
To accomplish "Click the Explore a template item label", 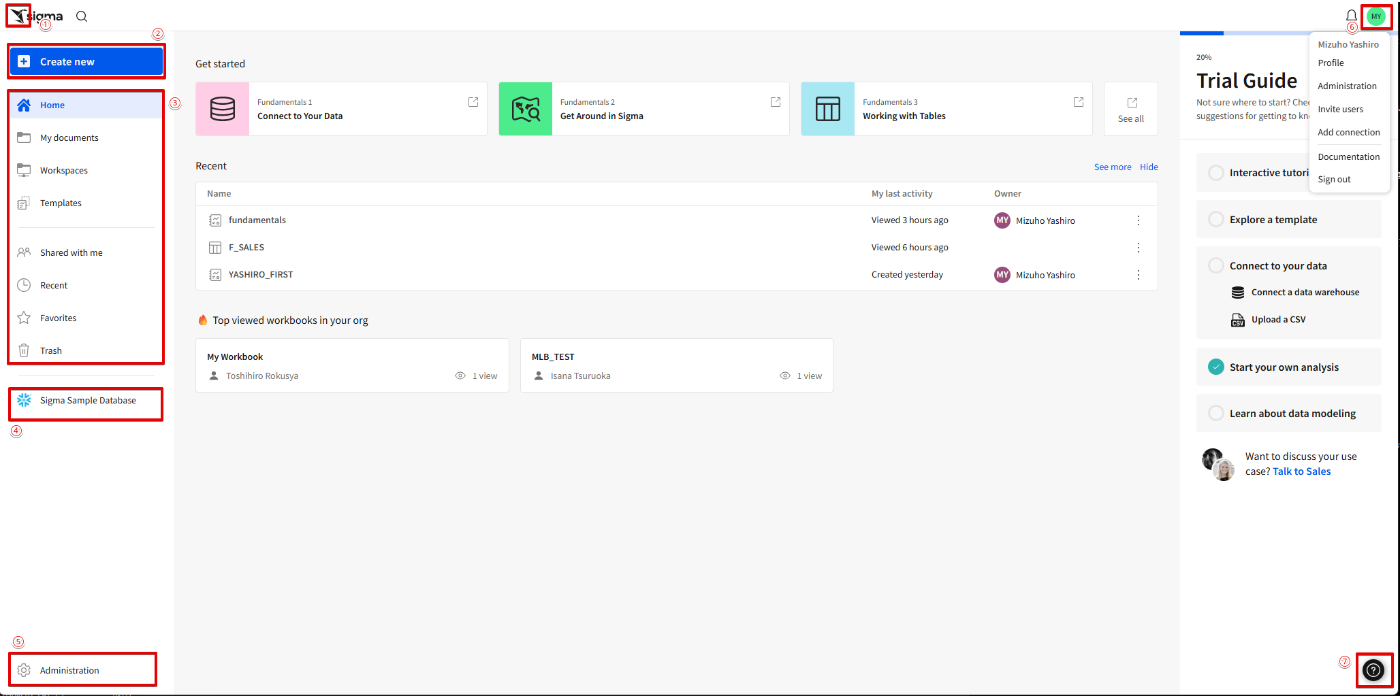I will [x=1273, y=219].
